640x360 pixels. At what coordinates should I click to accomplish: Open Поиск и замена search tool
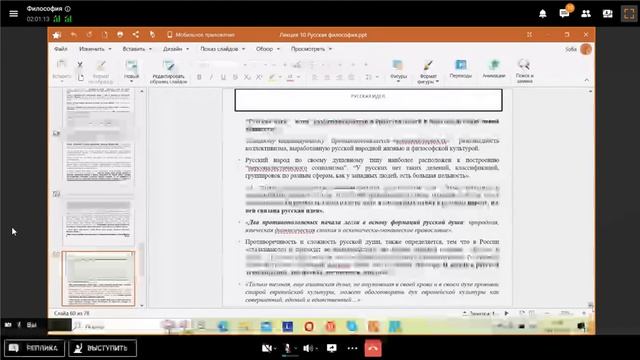coord(524,71)
